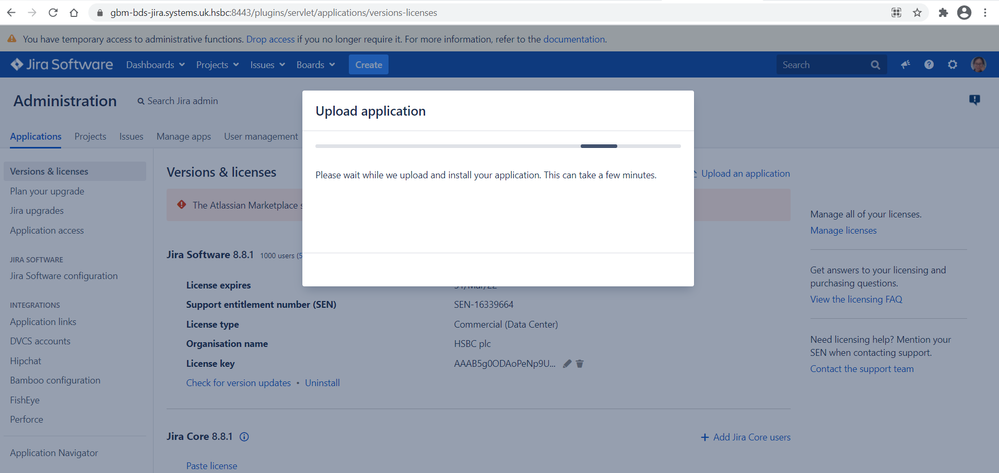Delete the license key with the trash icon

coord(580,363)
